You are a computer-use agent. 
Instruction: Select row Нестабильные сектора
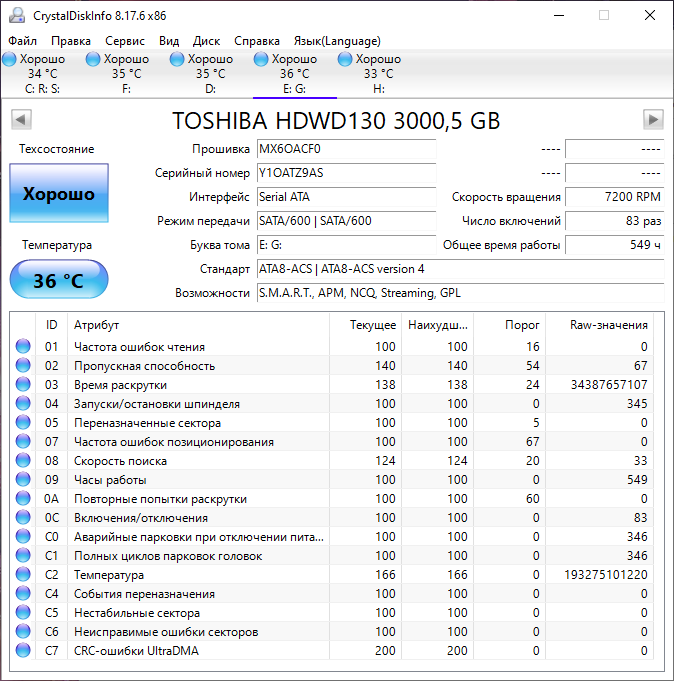coord(332,613)
